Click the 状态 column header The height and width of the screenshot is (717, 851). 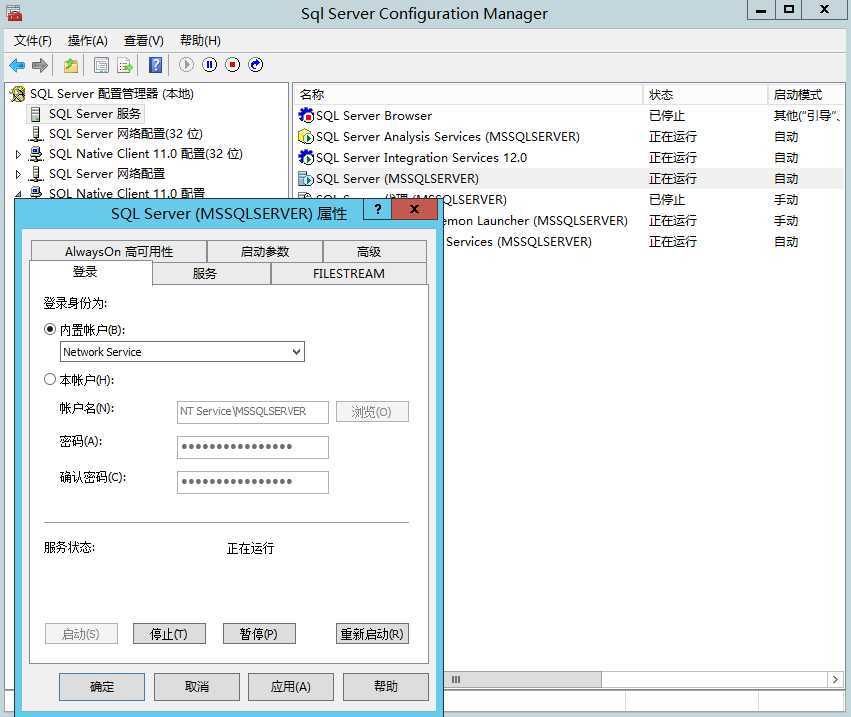[706, 94]
